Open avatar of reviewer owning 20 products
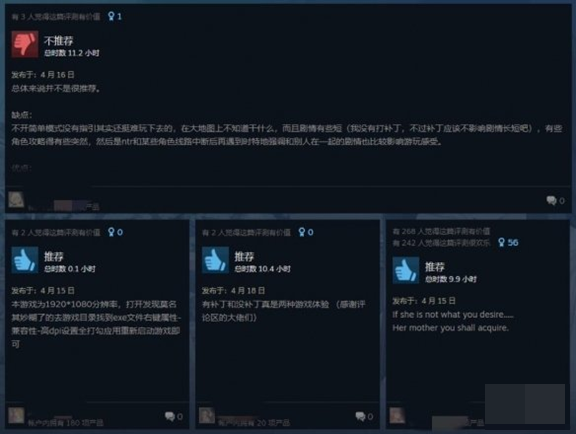 point(207,415)
